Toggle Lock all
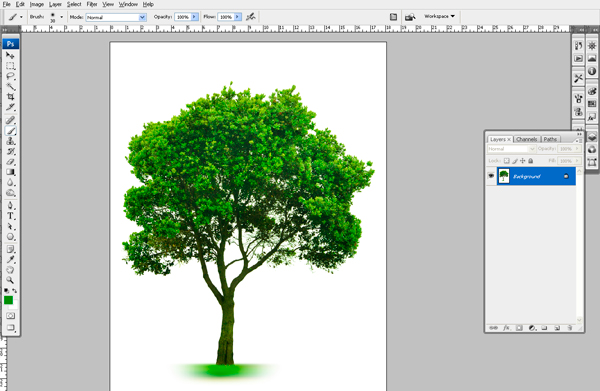Screen dimensions: 600x391 [531, 161]
